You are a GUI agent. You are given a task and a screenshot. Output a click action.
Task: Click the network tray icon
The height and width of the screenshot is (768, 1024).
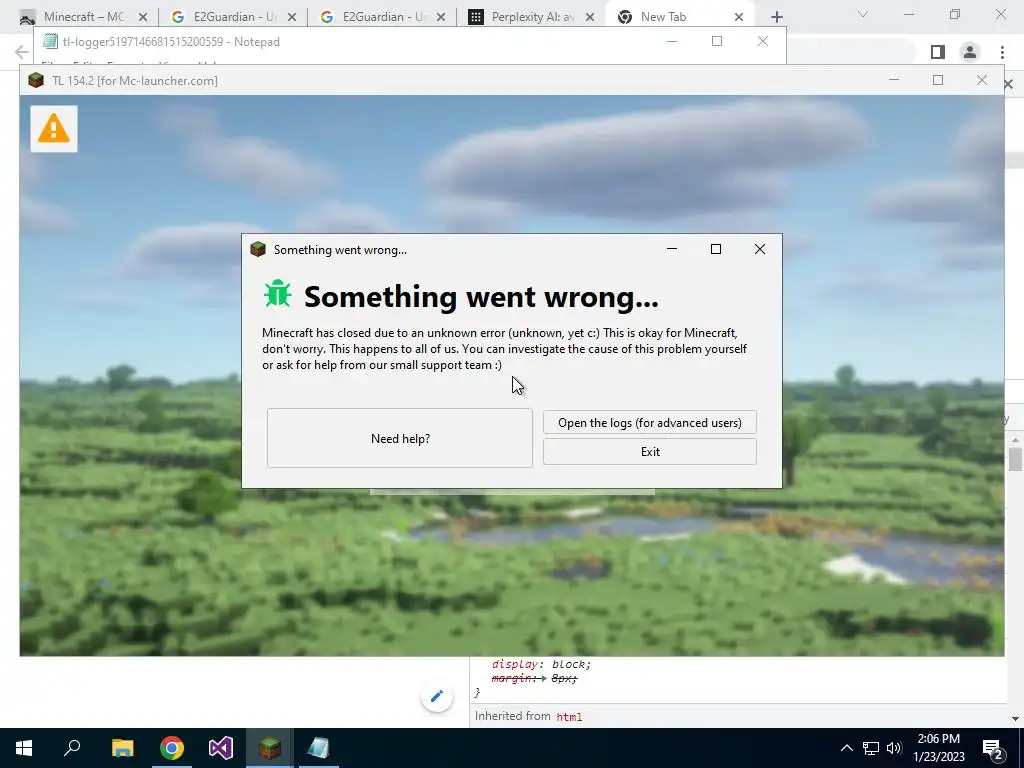click(871, 748)
